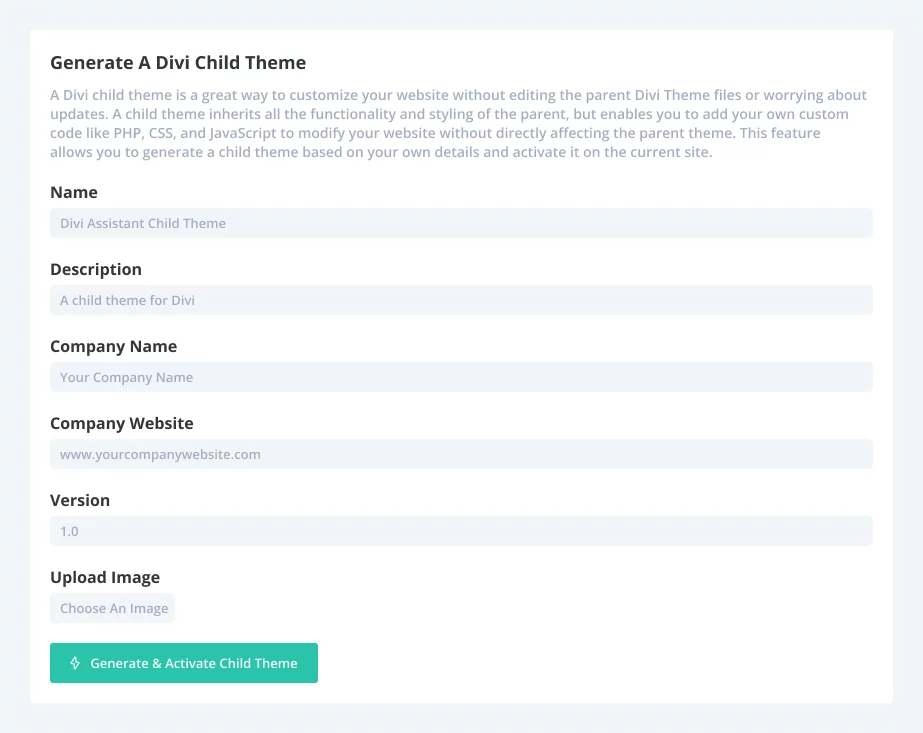The image size is (923, 733).
Task: Click the 'Version' field label
Action: pyautogui.click(x=80, y=500)
